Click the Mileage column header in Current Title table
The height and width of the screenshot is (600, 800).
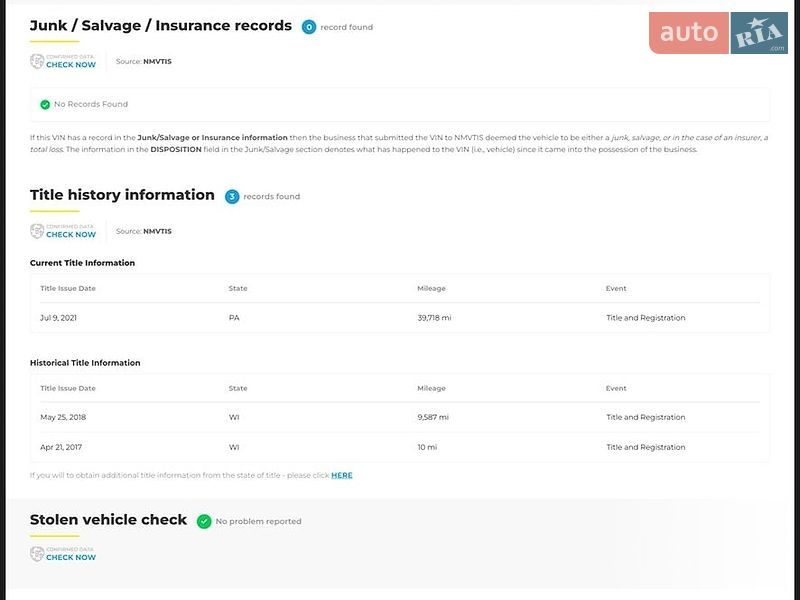point(431,288)
